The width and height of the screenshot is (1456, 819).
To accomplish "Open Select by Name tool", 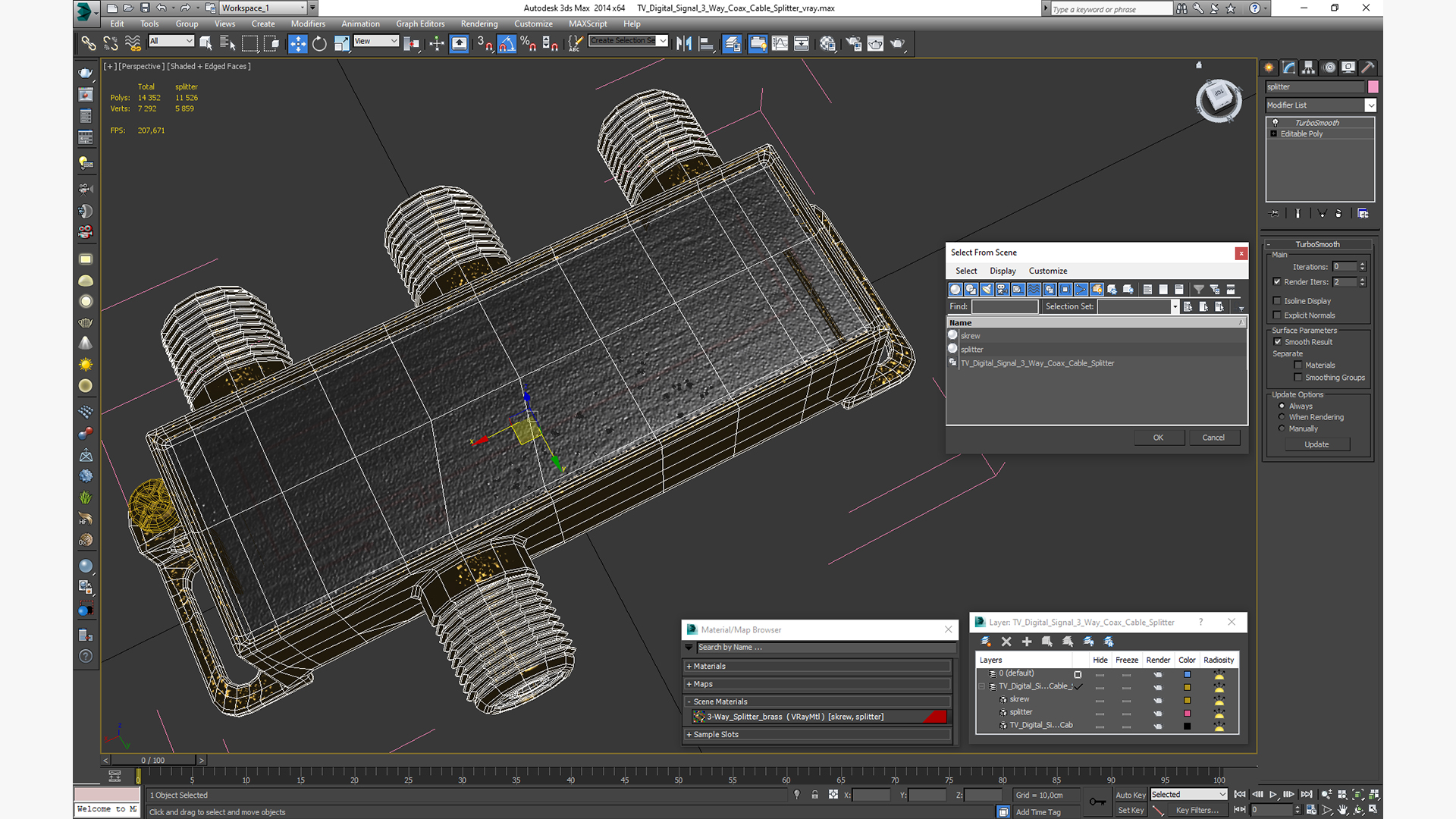I will (x=227, y=44).
